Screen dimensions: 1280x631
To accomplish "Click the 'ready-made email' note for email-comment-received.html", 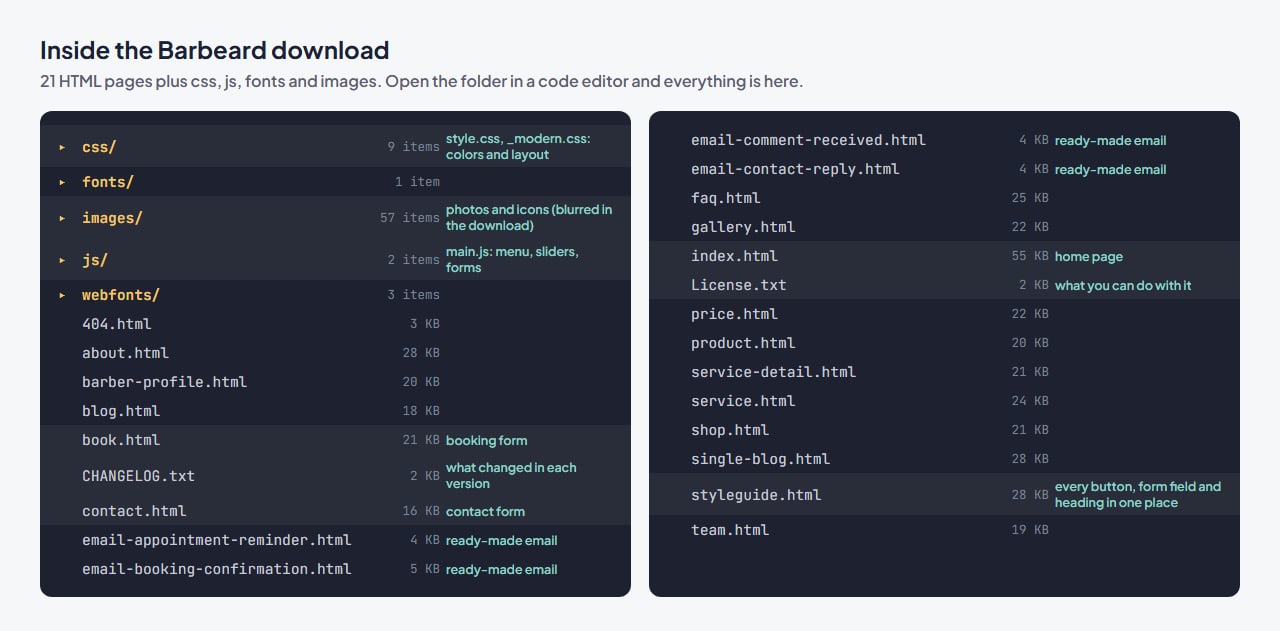I will [1110, 141].
